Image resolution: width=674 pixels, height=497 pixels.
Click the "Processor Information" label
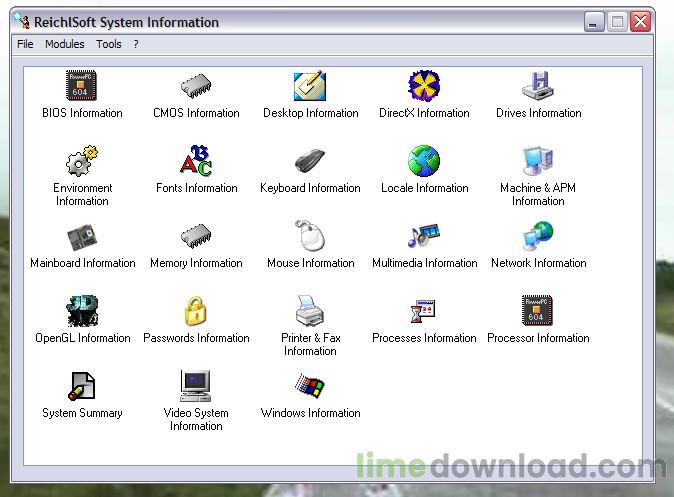click(x=538, y=338)
